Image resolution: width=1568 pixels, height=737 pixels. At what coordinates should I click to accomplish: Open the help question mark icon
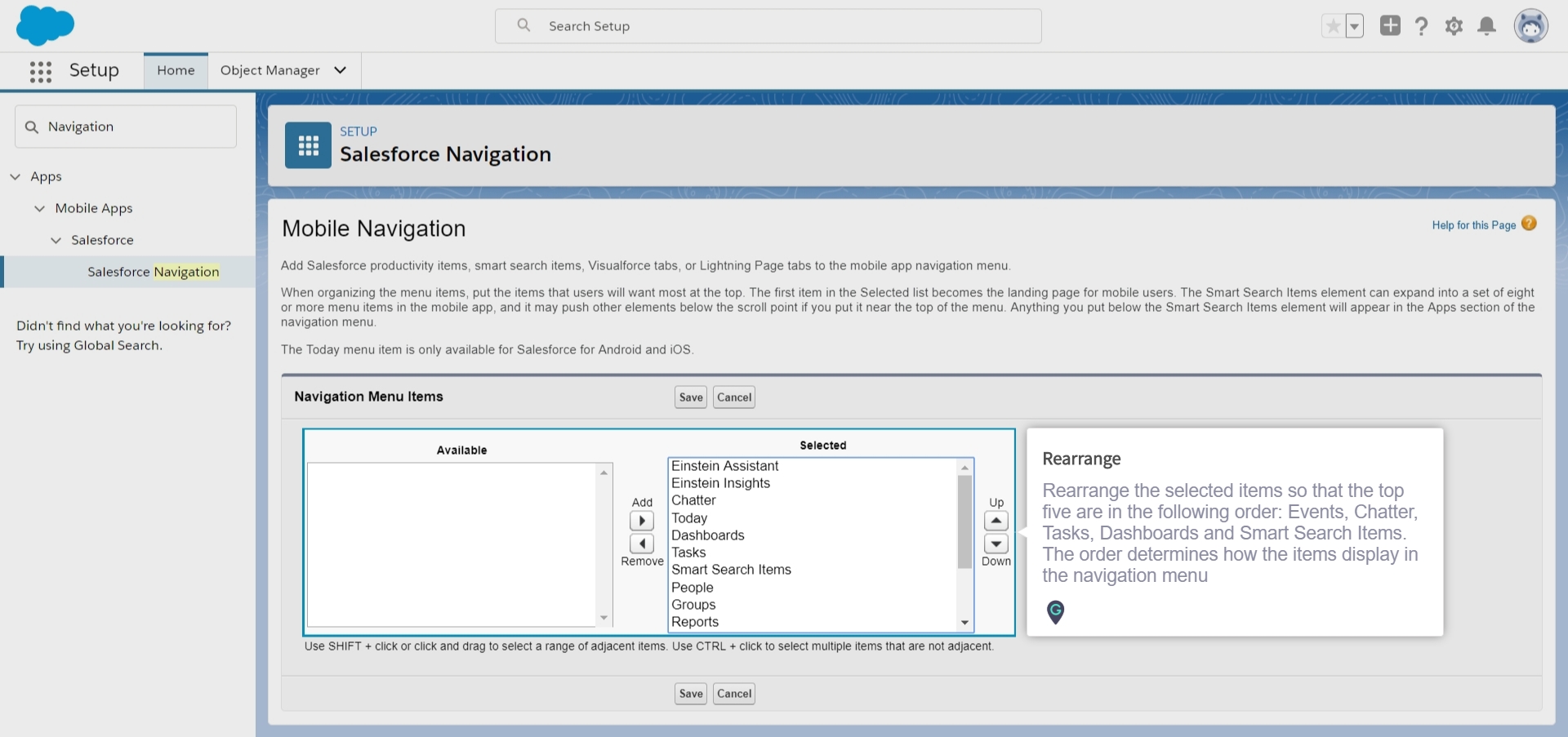1421,26
